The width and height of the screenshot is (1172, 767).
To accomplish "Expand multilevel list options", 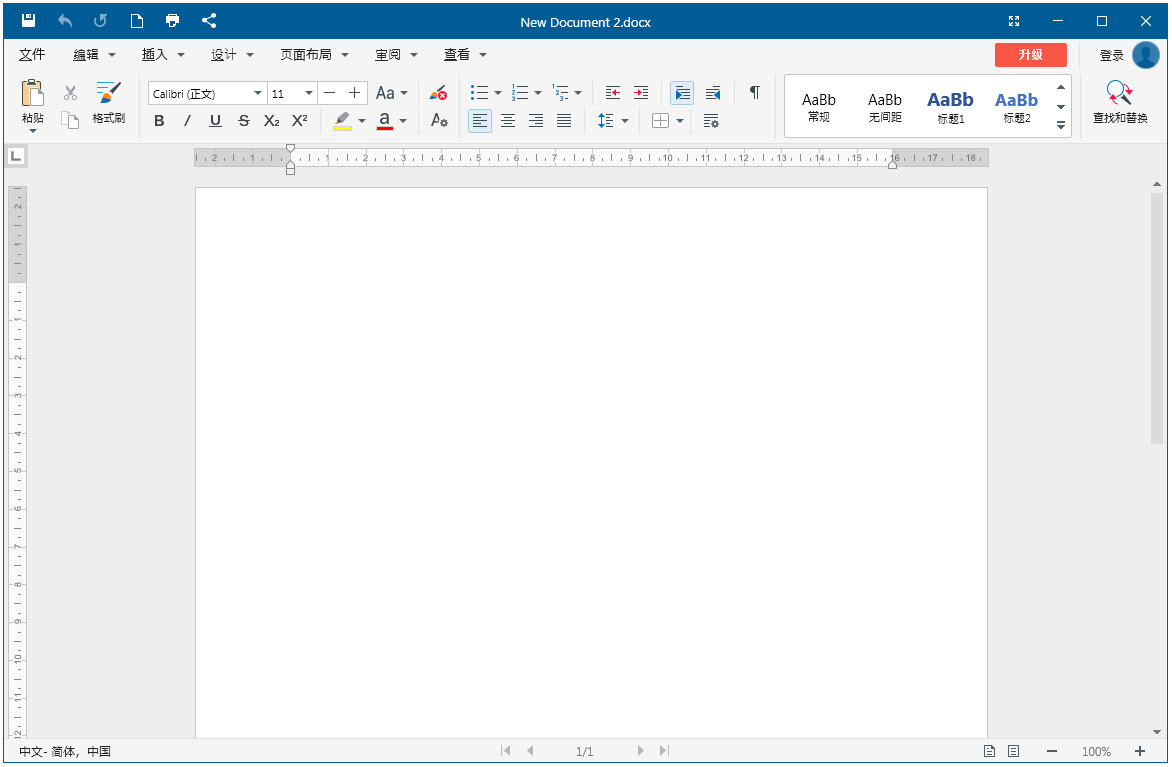I will tap(579, 93).
